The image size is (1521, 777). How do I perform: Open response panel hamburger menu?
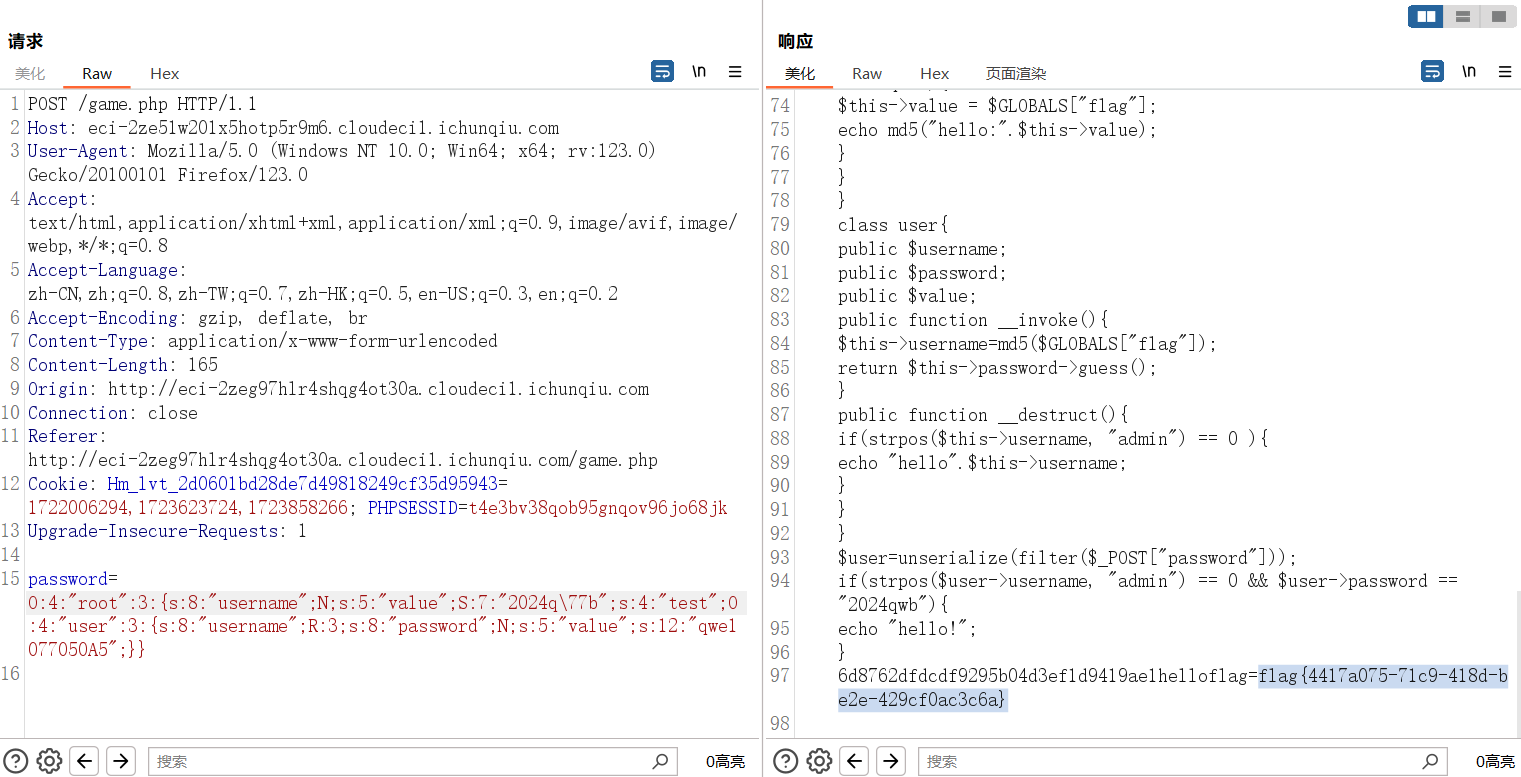[1505, 71]
